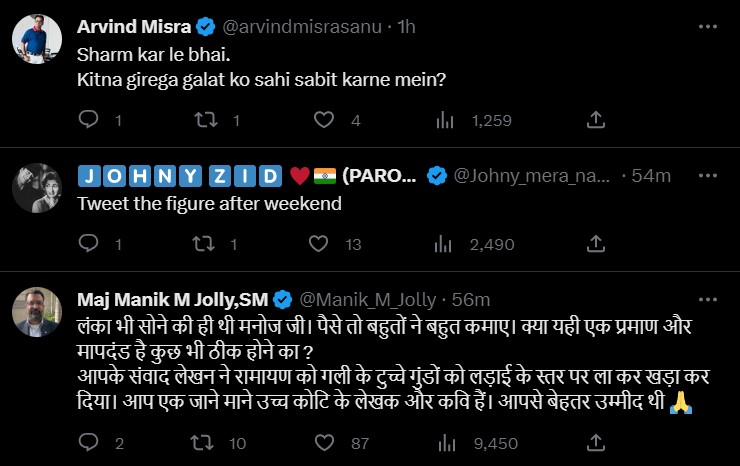
Task: Reply to JOHNY ZID's tweet
Action: coord(89,244)
